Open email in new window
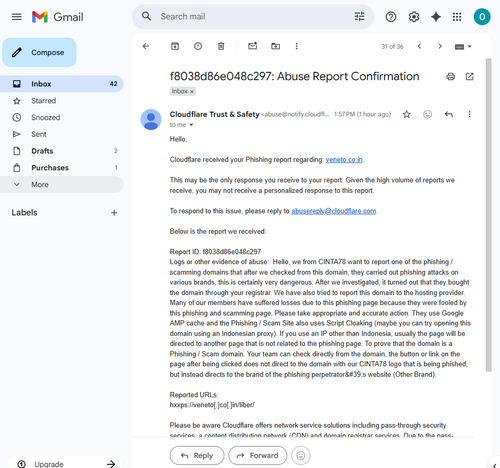The height and width of the screenshot is (468, 500). click(x=469, y=76)
